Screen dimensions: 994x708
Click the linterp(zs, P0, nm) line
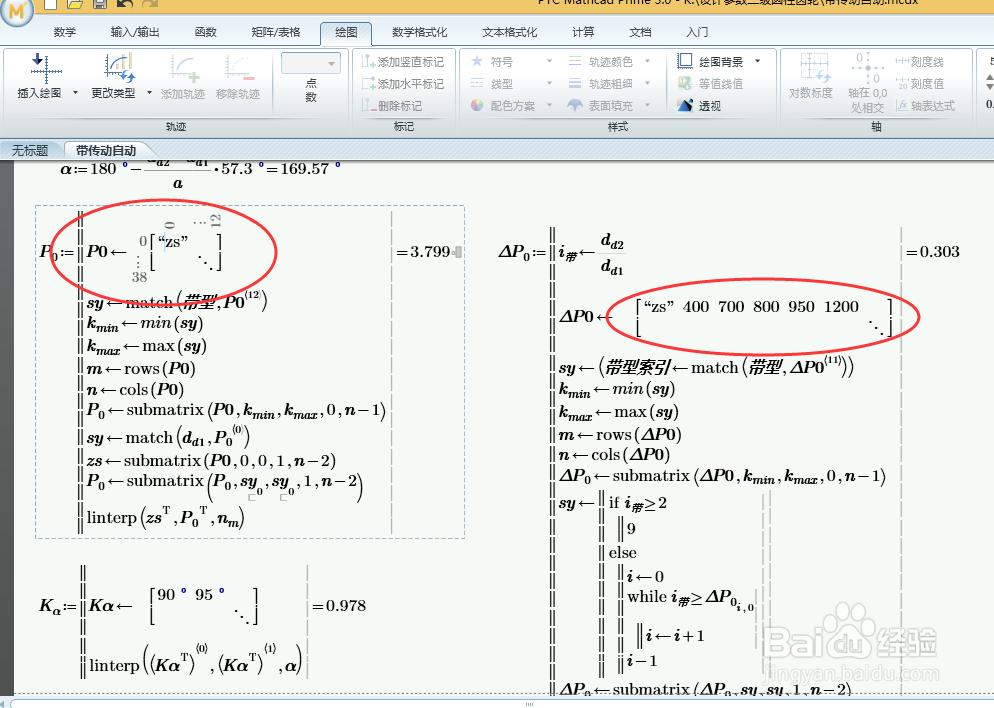[x=165, y=517]
